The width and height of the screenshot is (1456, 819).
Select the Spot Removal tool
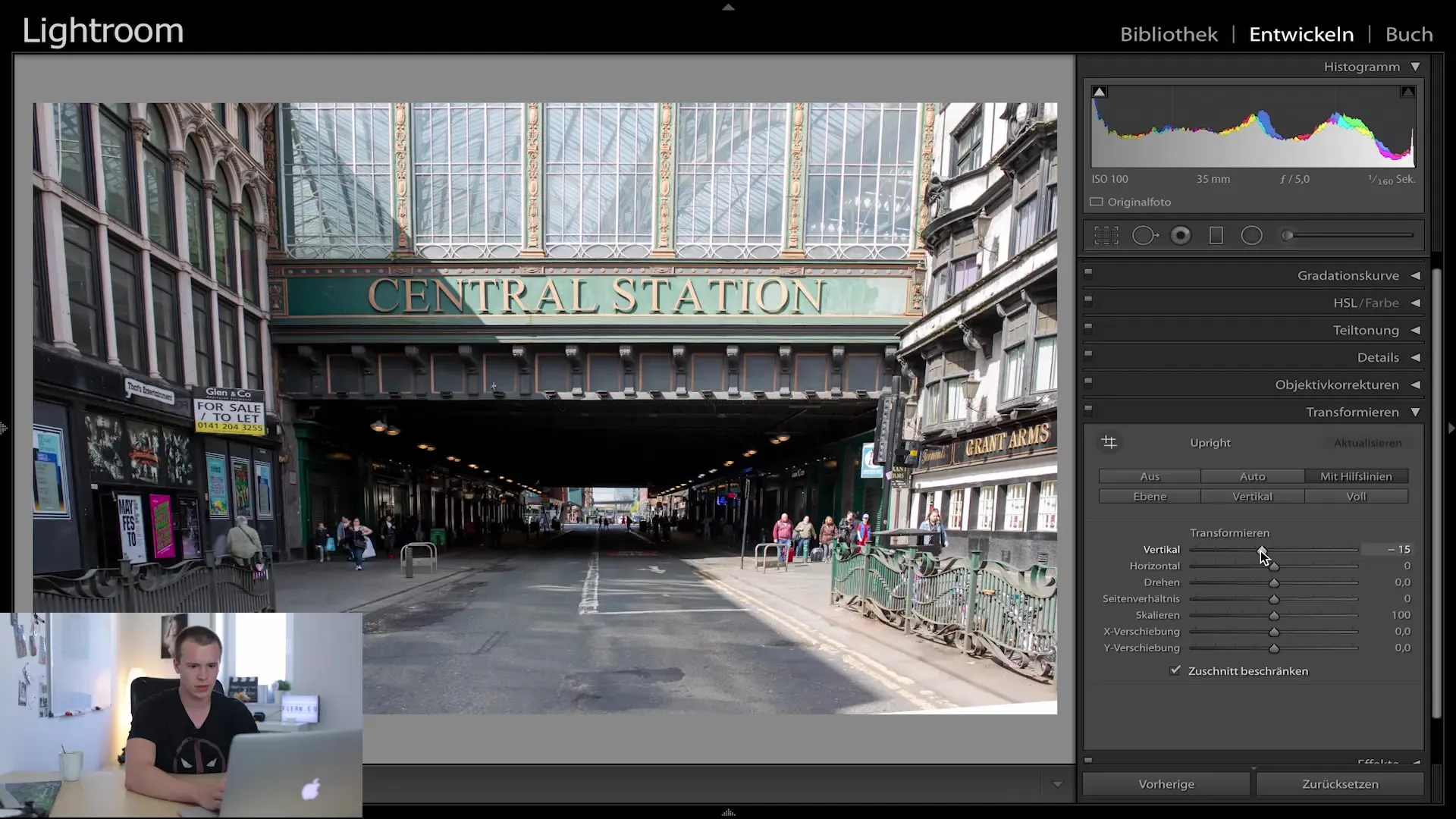pos(1145,236)
